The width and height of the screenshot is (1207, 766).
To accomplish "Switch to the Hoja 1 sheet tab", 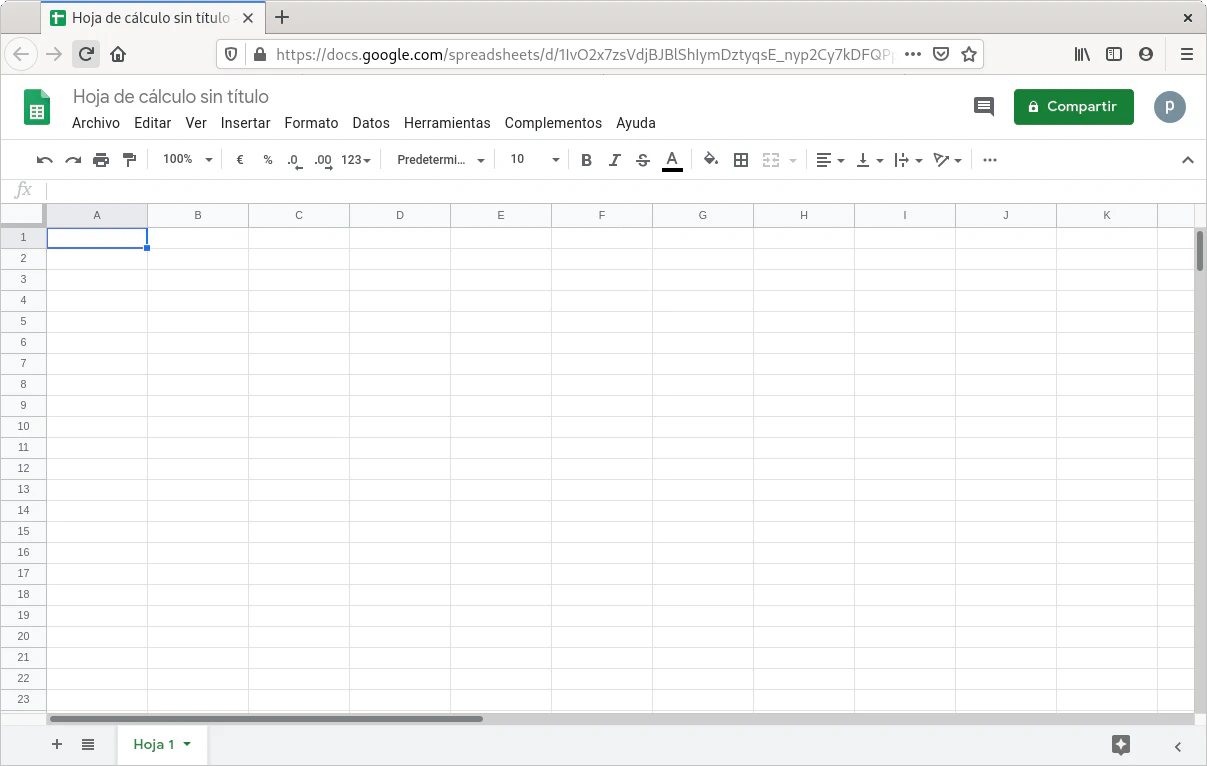I will pos(154,745).
